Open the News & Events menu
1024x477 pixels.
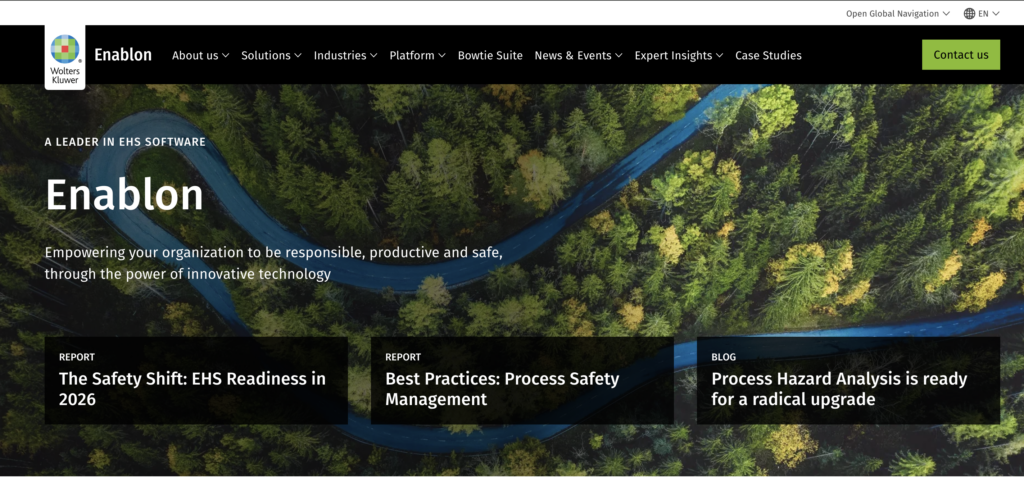pos(579,56)
